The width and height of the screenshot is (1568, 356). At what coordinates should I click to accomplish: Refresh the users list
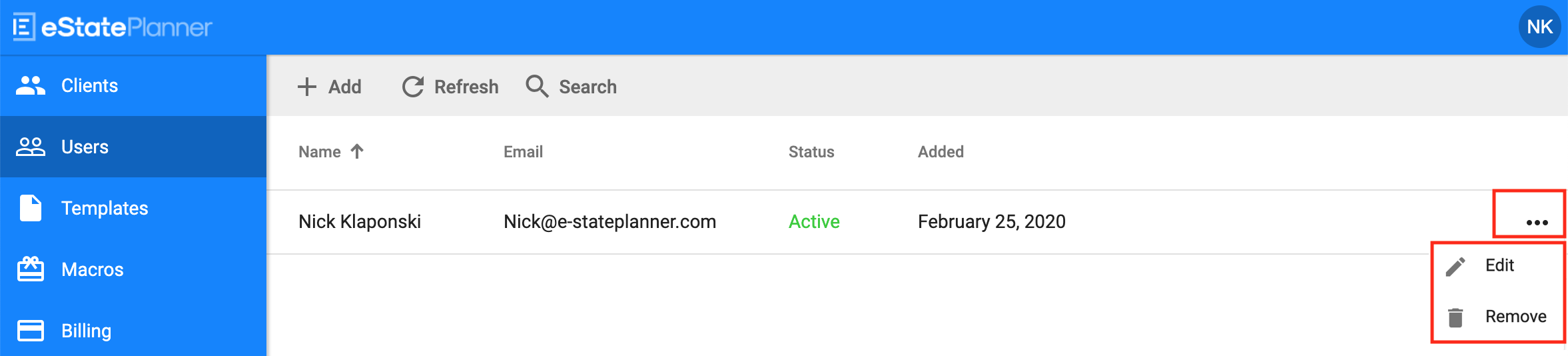450,87
